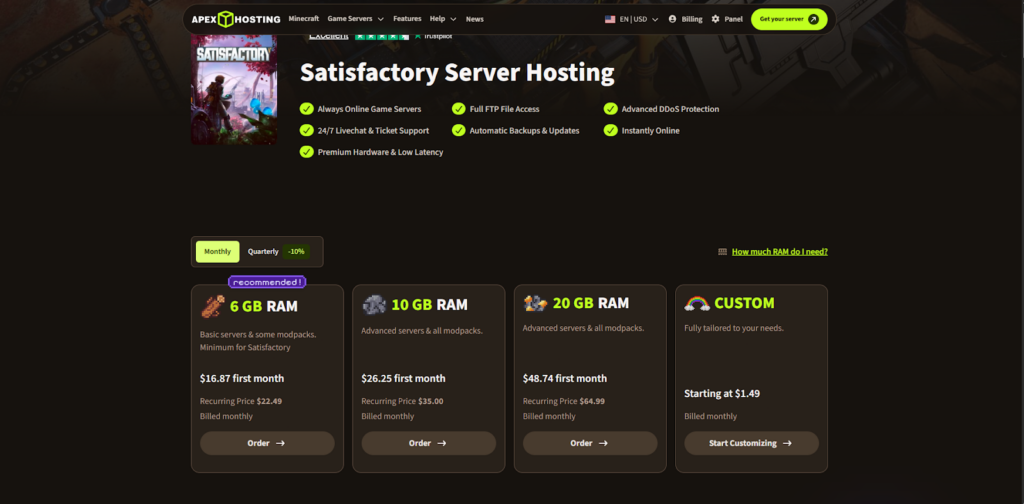Switch to Quarterly billing

point(263,251)
